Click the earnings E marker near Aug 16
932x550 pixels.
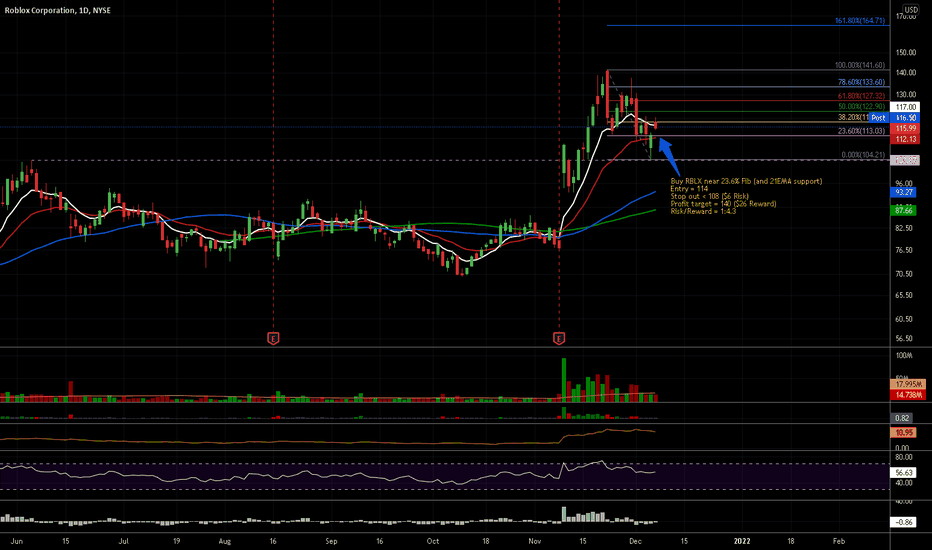point(273,338)
